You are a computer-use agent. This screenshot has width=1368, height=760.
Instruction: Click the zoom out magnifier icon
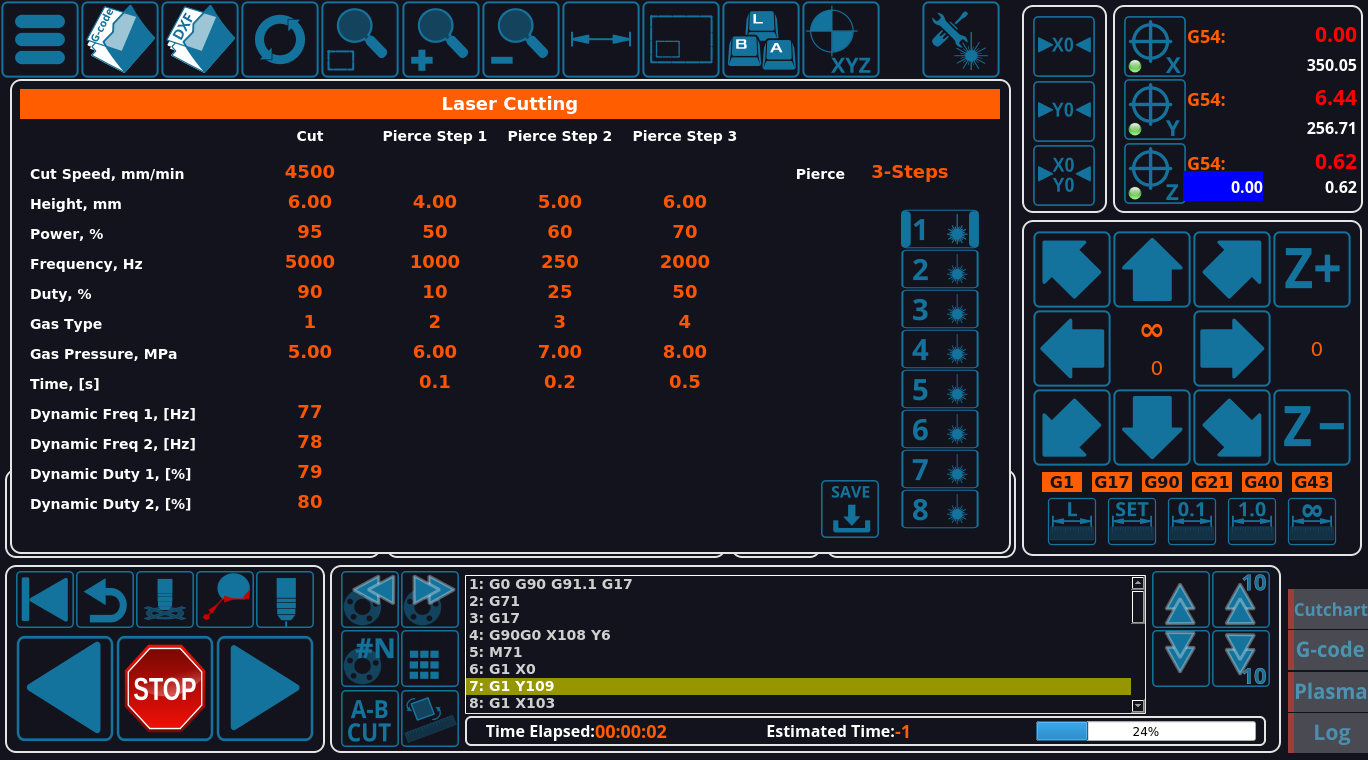coord(520,40)
